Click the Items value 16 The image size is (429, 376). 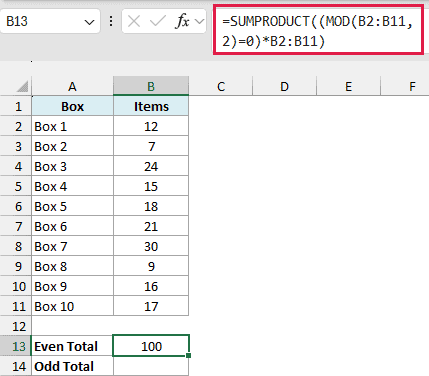tap(151, 287)
